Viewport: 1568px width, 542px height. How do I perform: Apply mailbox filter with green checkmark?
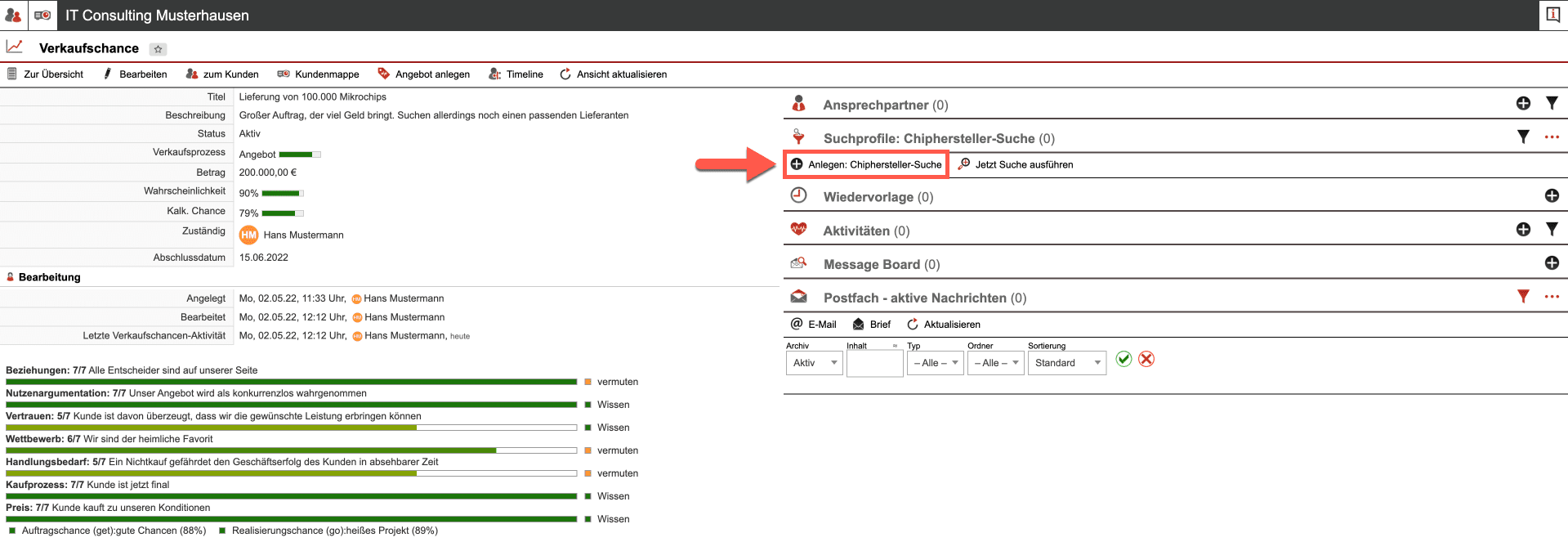[1124, 360]
